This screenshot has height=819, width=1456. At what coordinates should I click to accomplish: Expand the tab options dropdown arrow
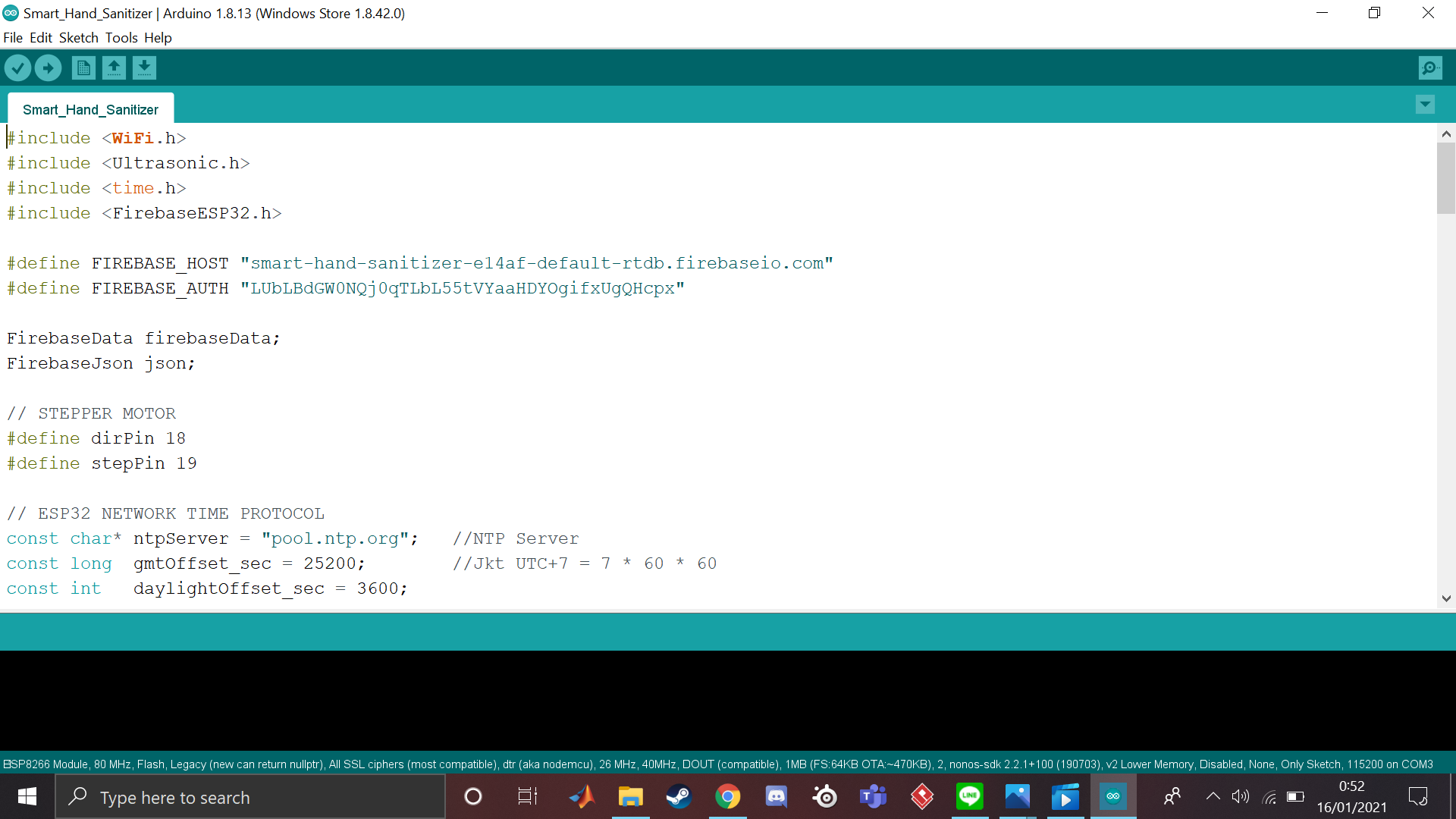click(x=1425, y=105)
